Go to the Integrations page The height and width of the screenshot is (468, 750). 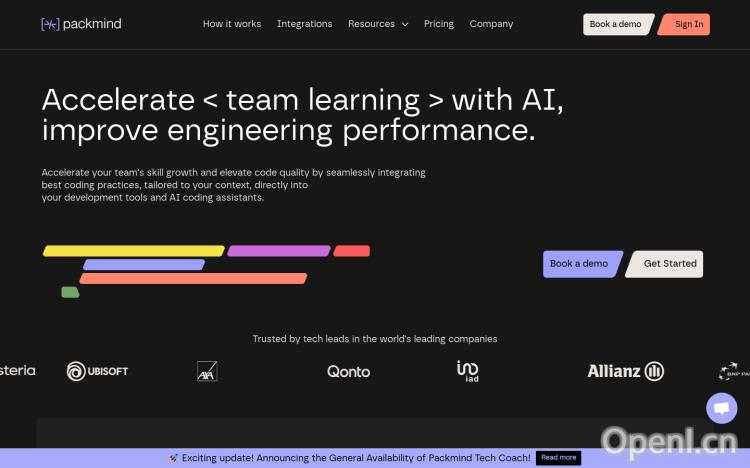coord(304,24)
